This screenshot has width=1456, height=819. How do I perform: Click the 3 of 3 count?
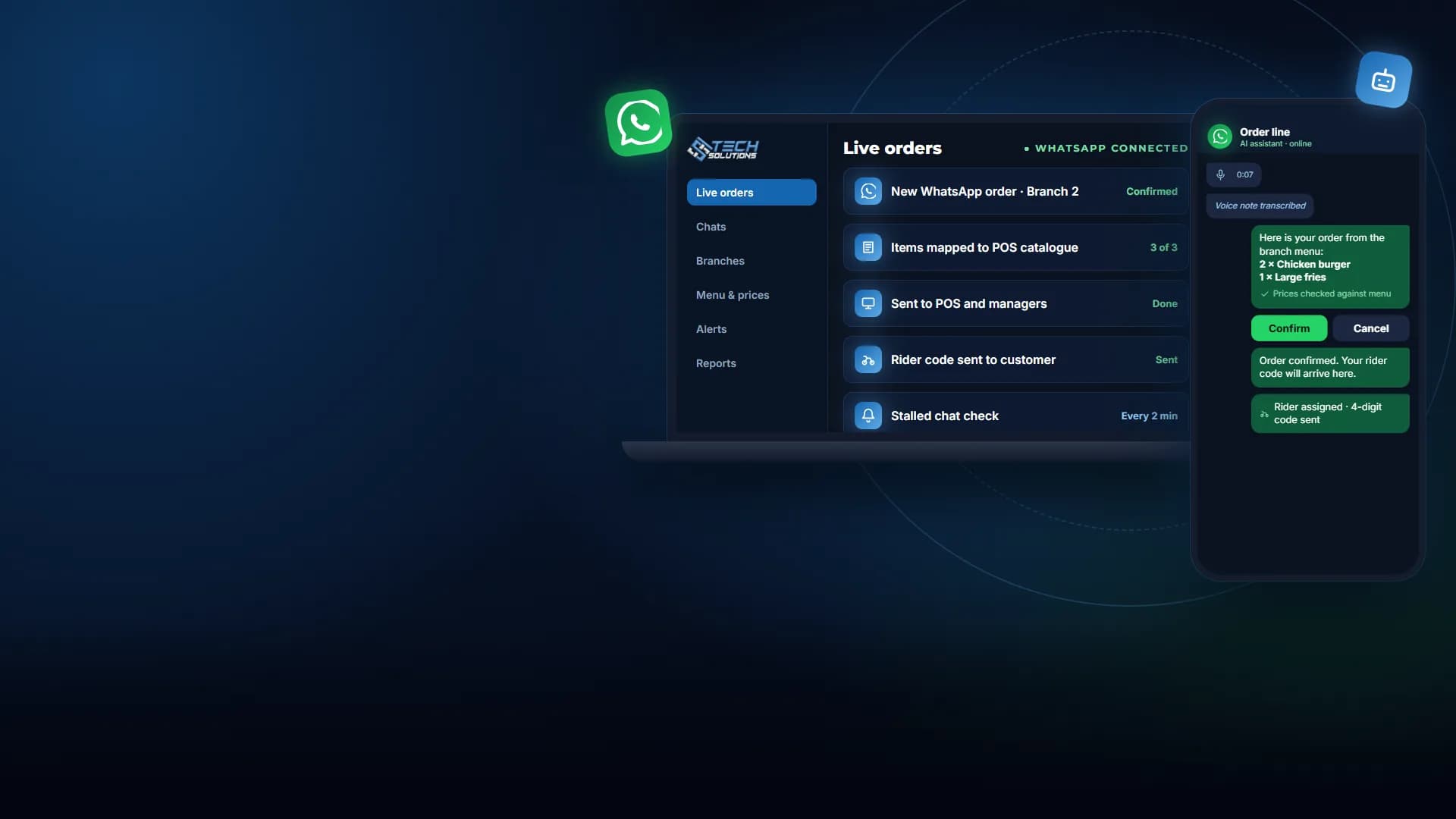tap(1163, 247)
